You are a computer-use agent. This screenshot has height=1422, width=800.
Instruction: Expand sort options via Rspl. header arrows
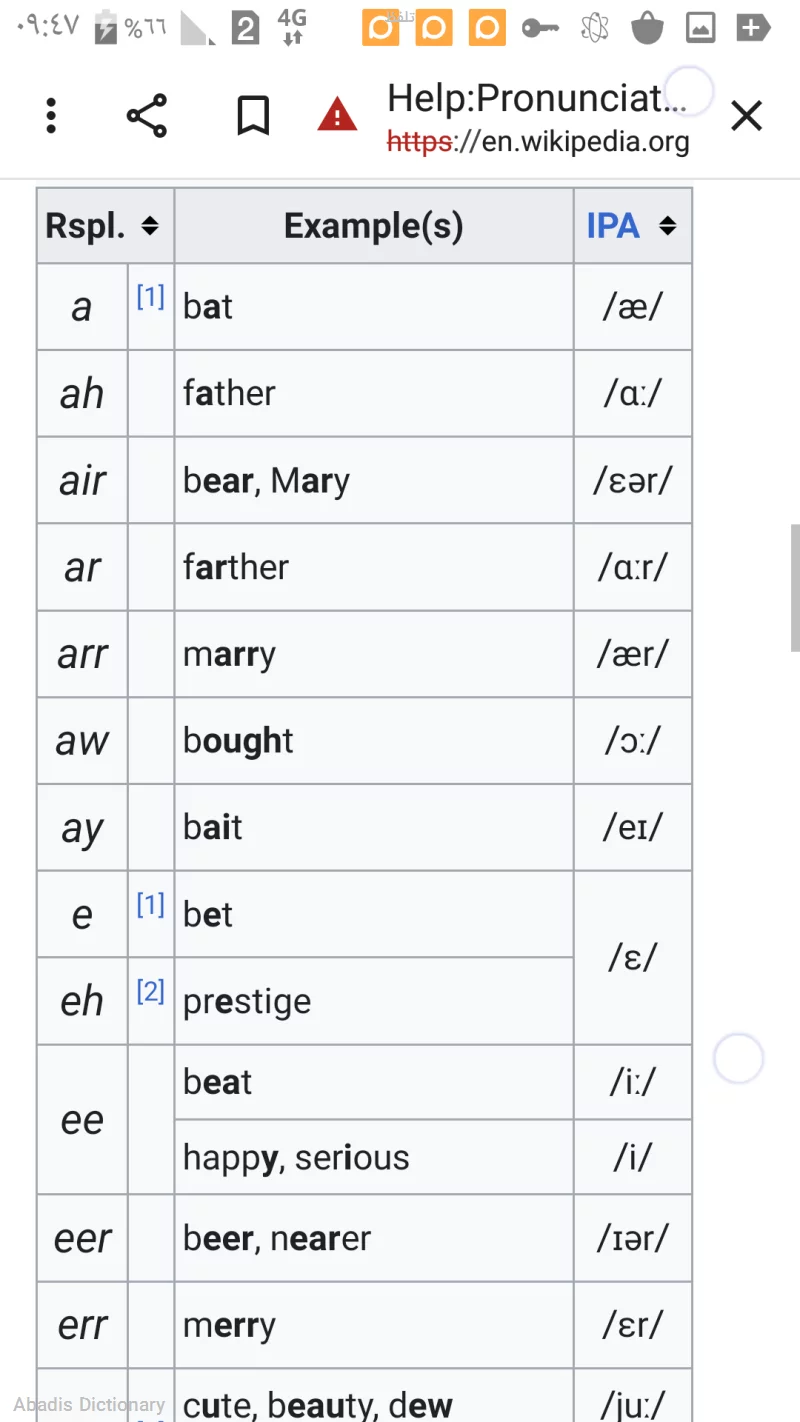(151, 225)
